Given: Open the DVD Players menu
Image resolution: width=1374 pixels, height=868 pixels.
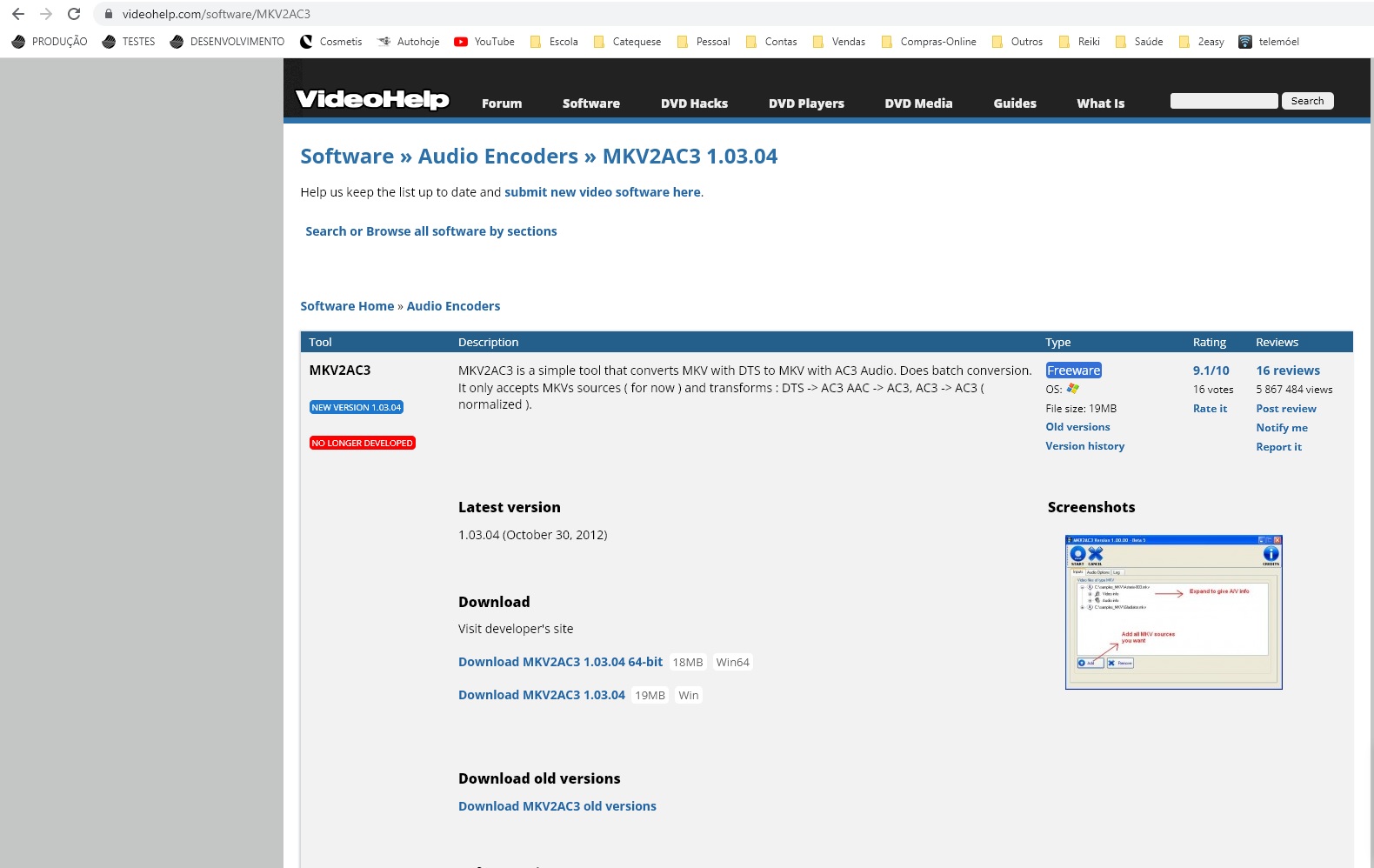Looking at the screenshot, I should coord(806,103).
